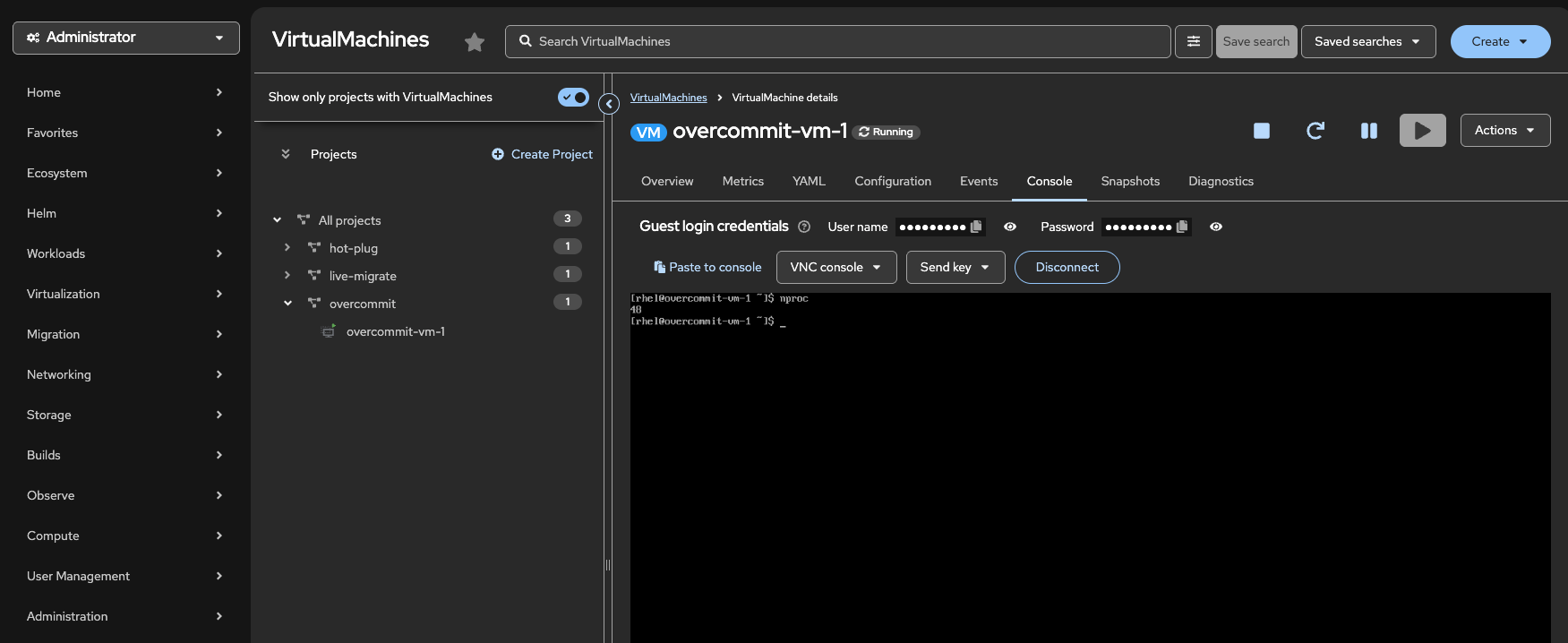Copy the guest password to clipboard
The height and width of the screenshot is (643, 1568).
click(x=1182, y=227)
